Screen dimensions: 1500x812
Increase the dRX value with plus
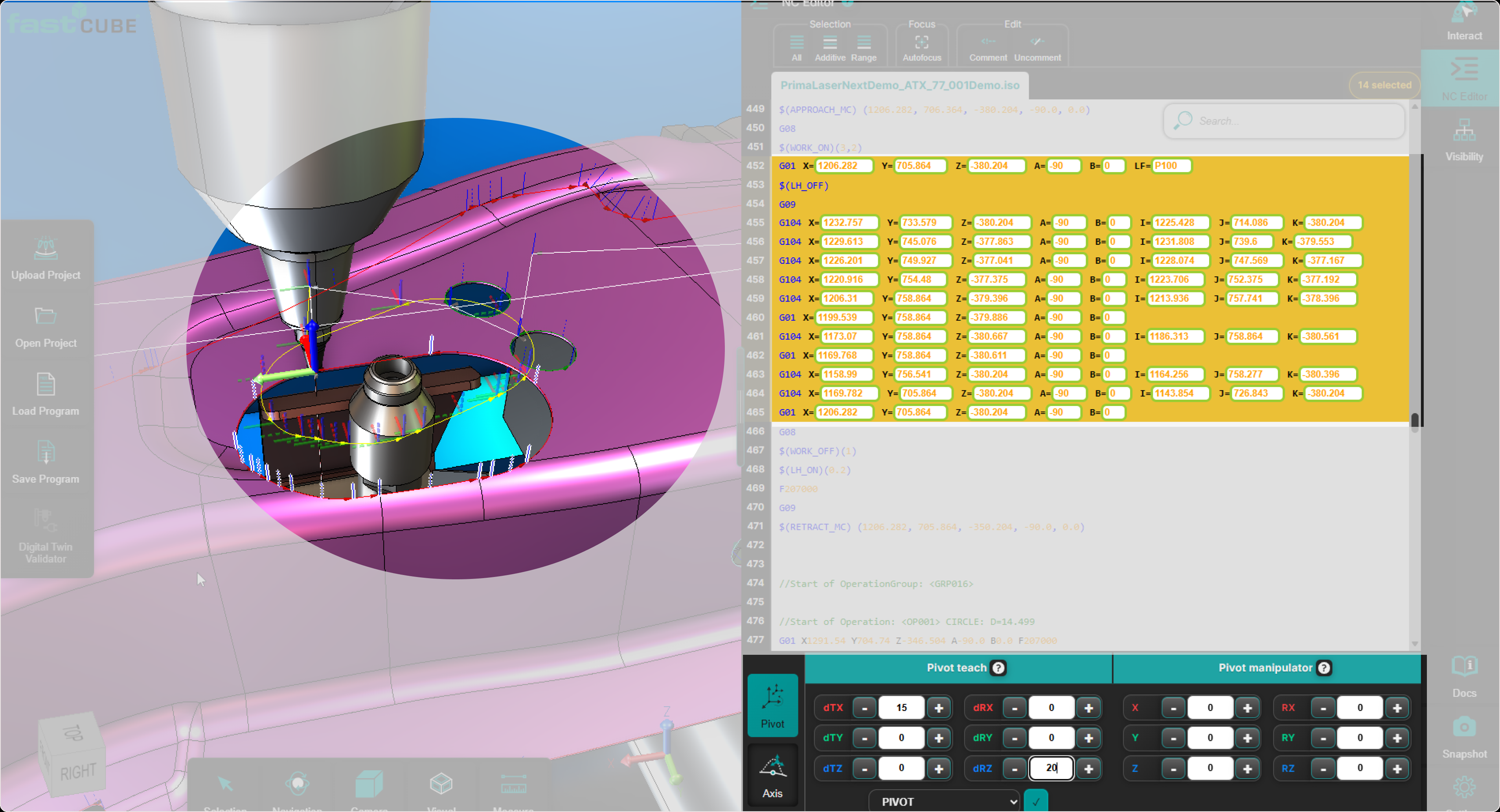tap(1088, 708)
